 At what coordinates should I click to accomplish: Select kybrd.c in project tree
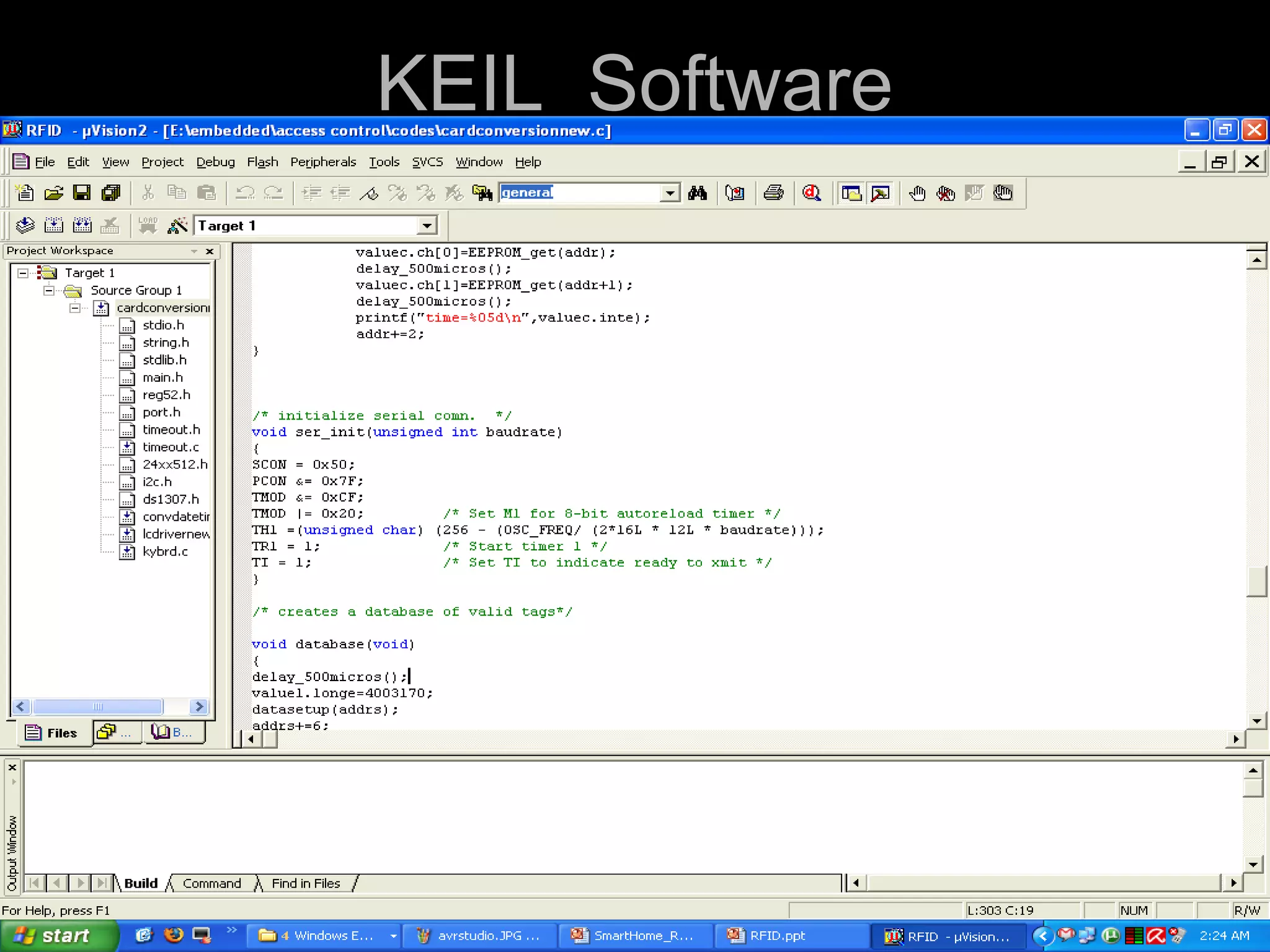coord(165,551)
